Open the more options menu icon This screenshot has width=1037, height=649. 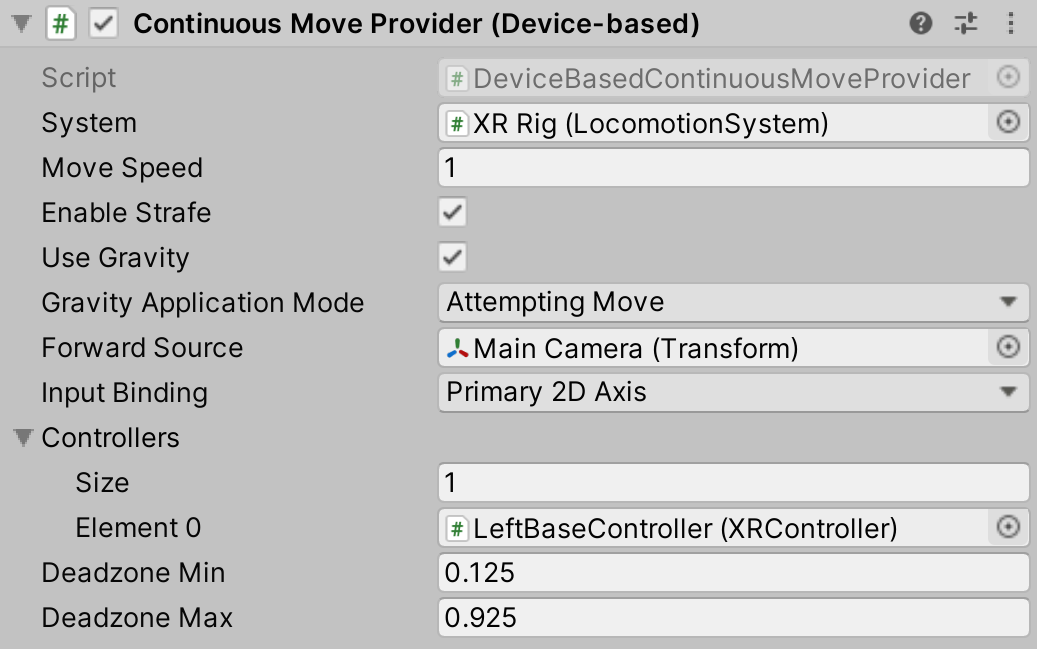point(1012,22)
